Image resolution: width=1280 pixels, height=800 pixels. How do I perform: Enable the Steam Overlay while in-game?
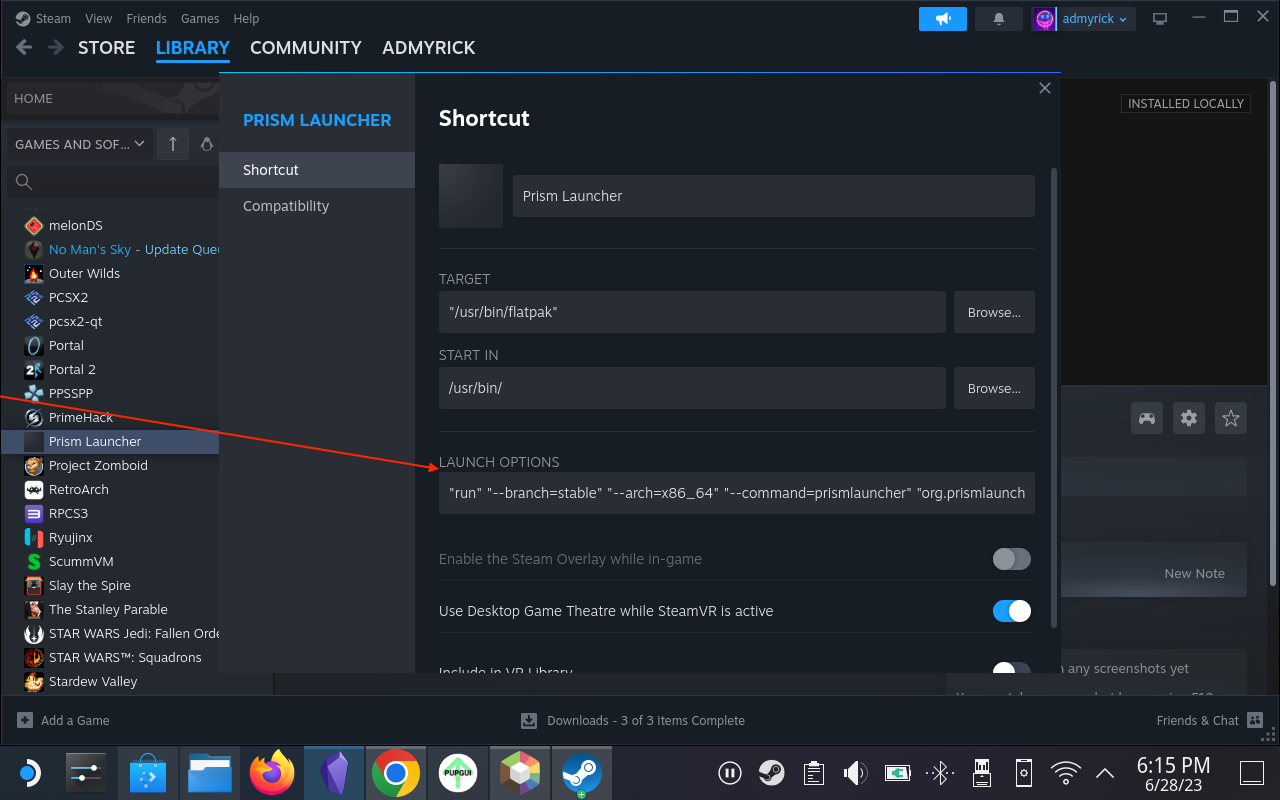[1011, 559]
